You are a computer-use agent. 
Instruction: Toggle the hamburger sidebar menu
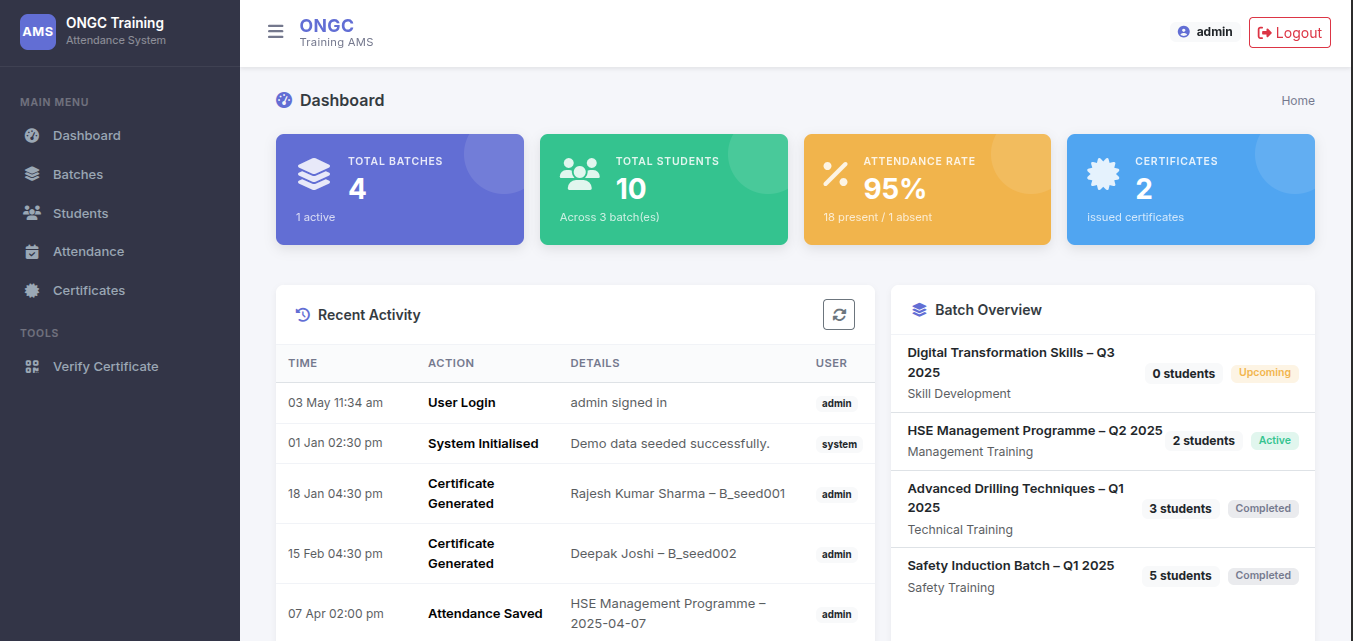point(276,32)
